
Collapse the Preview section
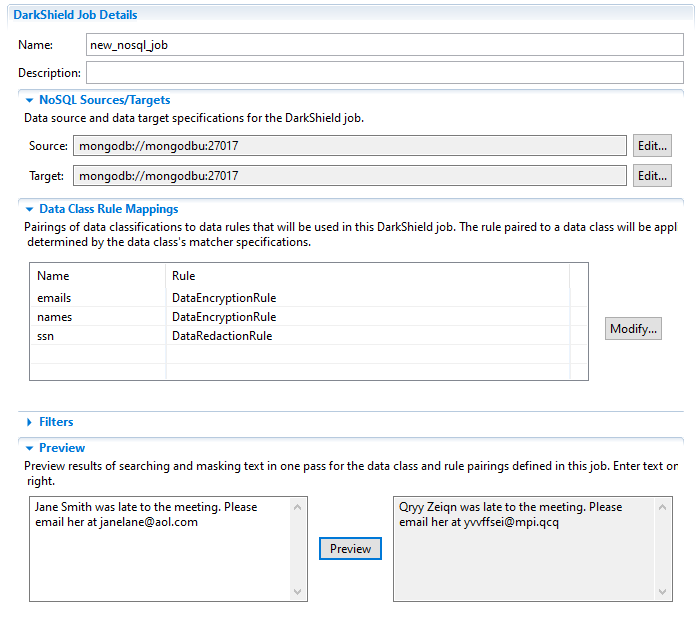[x=30, y=448]
